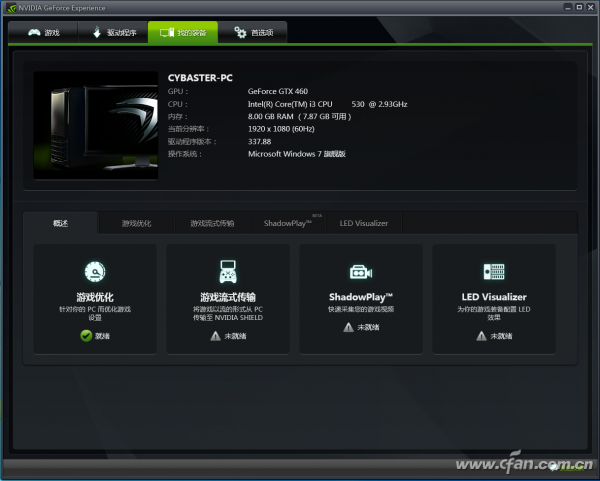Viewport: 600px width, 481px height.
Task: Open the 游戏流式传输 card title
Action: coord(228,297)
